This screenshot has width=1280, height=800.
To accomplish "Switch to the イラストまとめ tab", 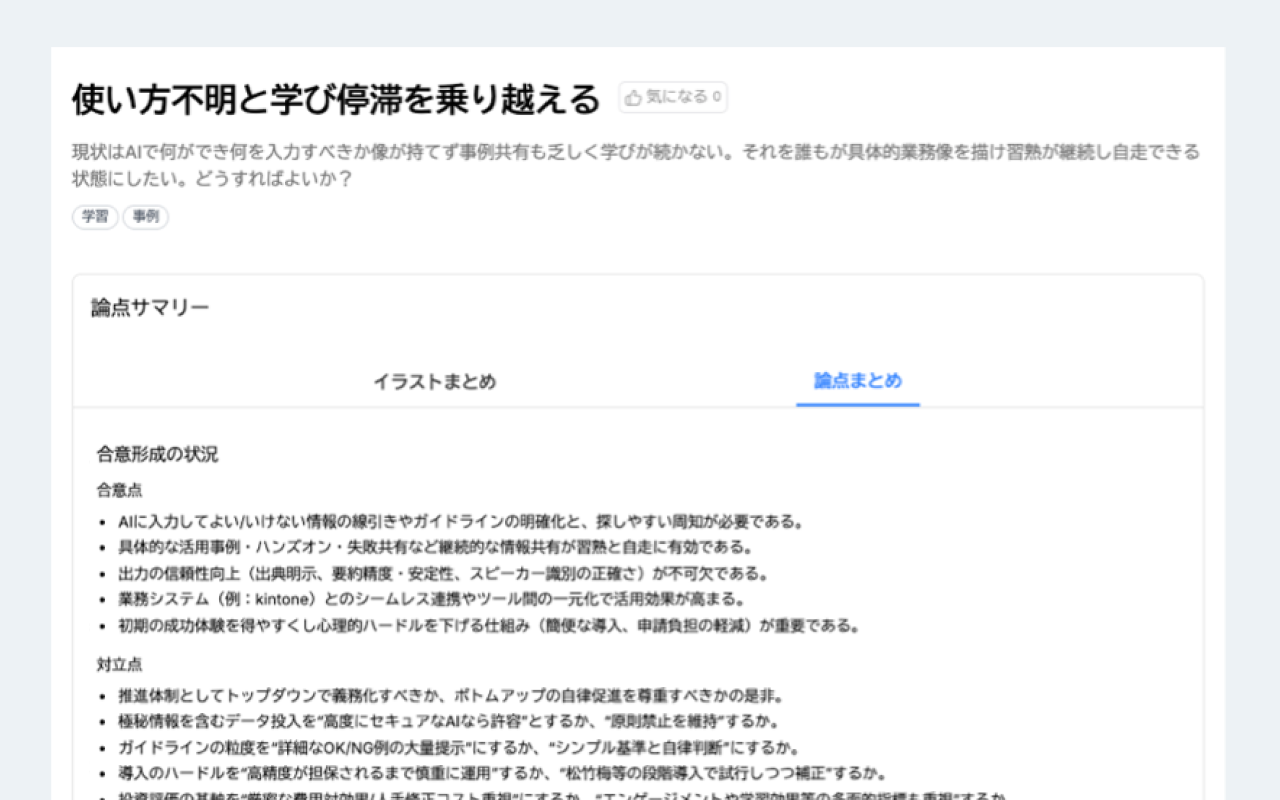I will pos(434,382).
